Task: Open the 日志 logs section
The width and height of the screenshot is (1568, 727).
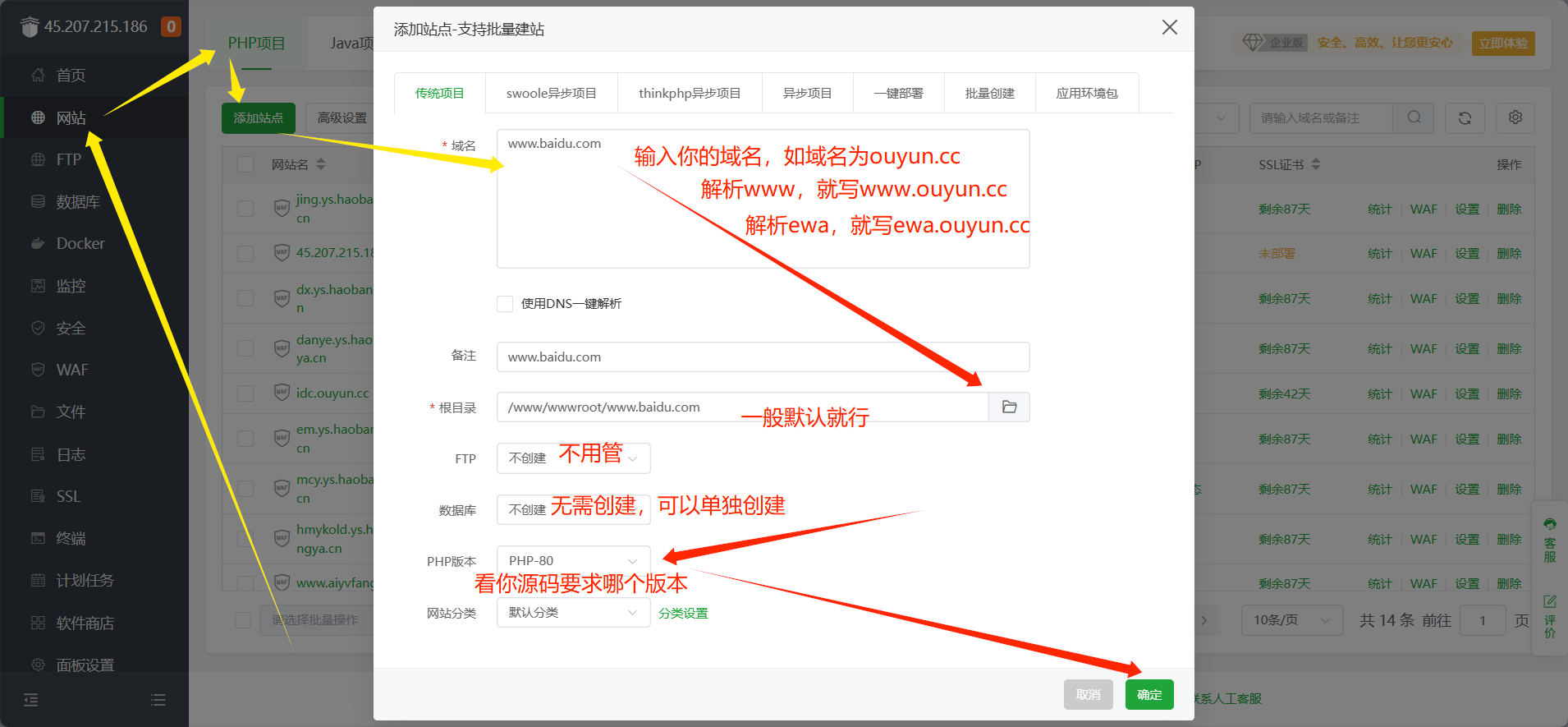Action: coord(71,455)
